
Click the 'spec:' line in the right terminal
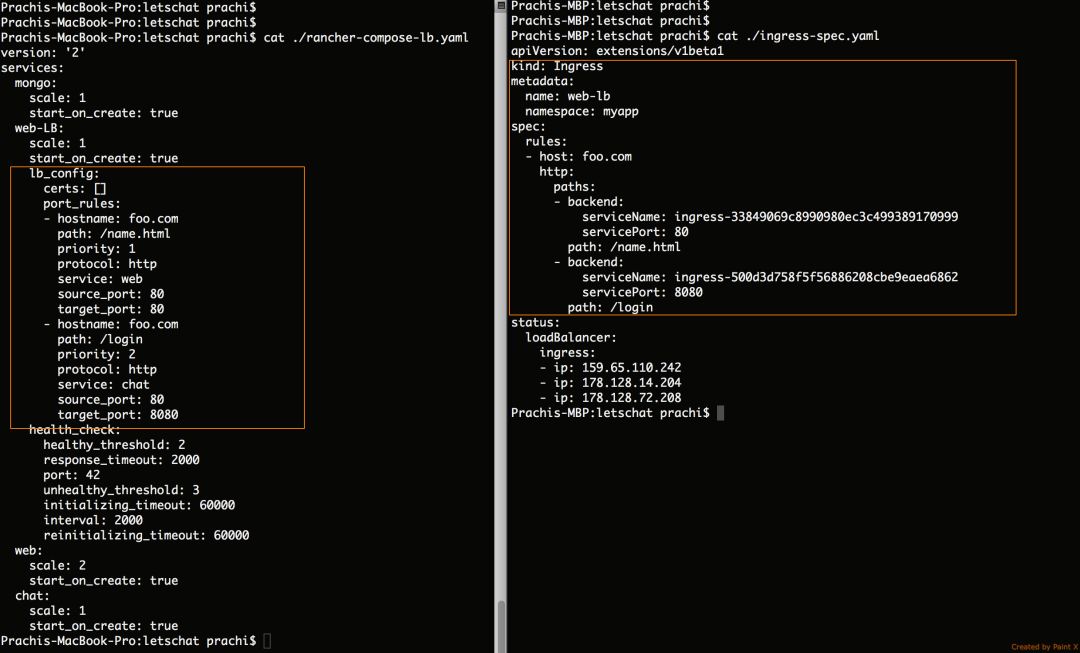(528, 127)
